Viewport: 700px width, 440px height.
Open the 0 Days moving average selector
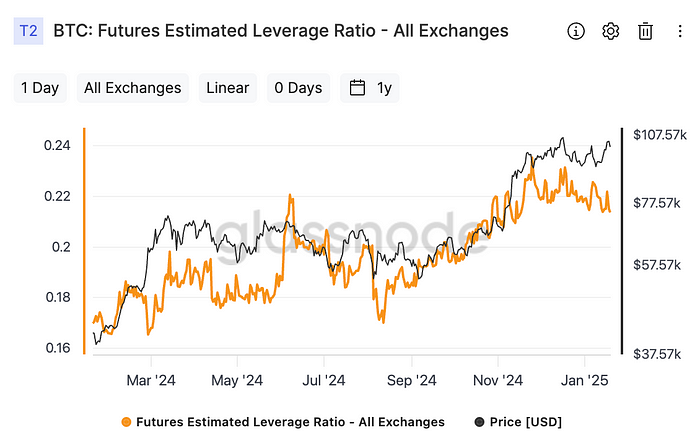[x=298, y=88]
